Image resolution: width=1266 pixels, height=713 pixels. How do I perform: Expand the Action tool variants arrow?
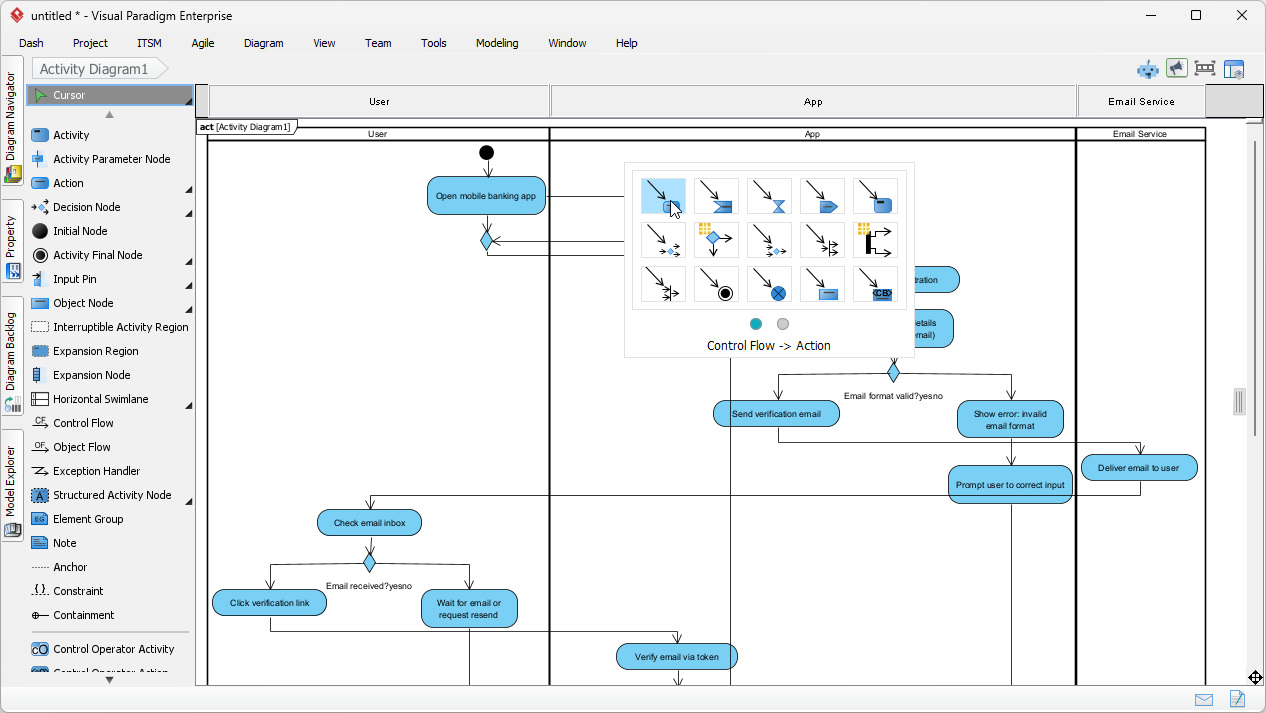pos(189,189)
